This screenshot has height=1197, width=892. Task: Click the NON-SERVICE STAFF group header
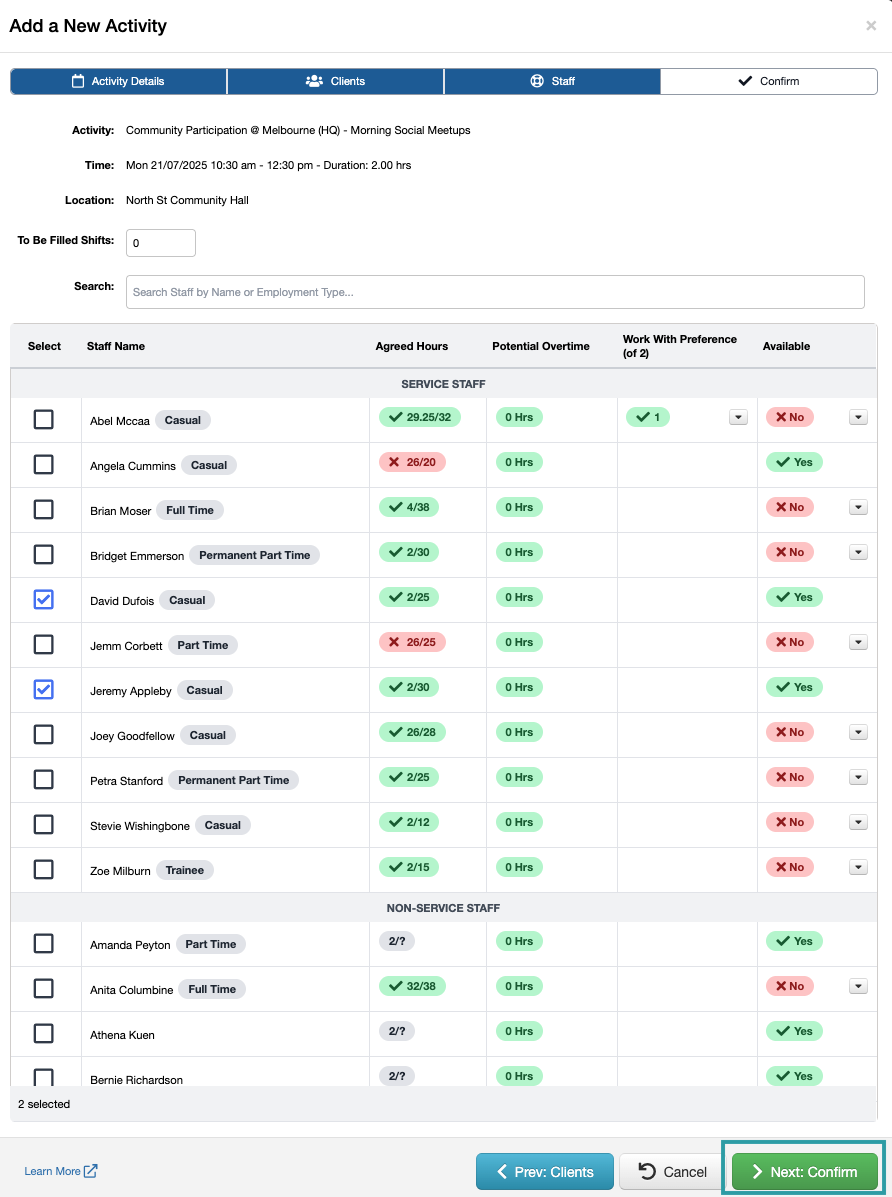pyautogui.click(x=443, y=908)
